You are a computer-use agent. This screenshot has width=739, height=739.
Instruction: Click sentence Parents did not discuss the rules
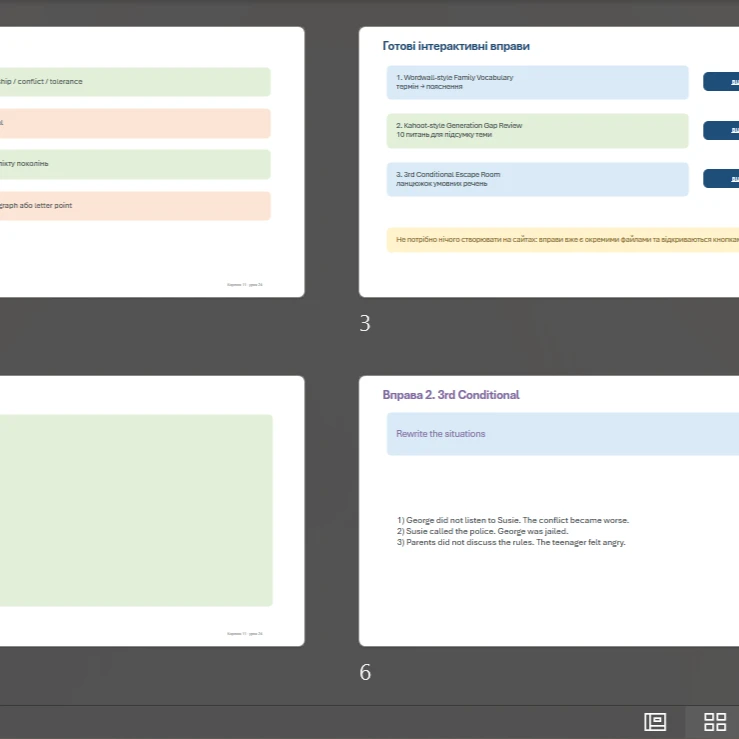511,542
